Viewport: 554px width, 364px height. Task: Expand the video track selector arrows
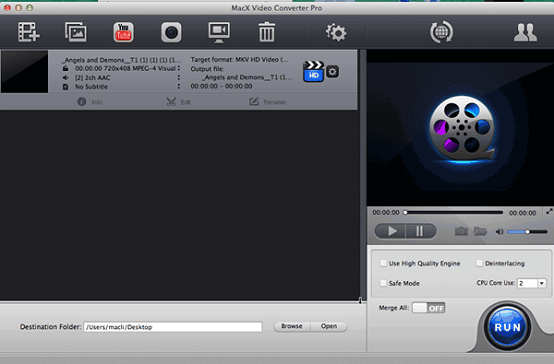click(179, 68)
